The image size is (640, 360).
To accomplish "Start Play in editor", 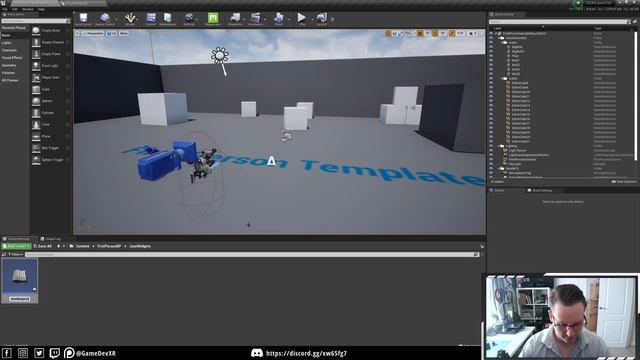I will (x=302, y=19).
